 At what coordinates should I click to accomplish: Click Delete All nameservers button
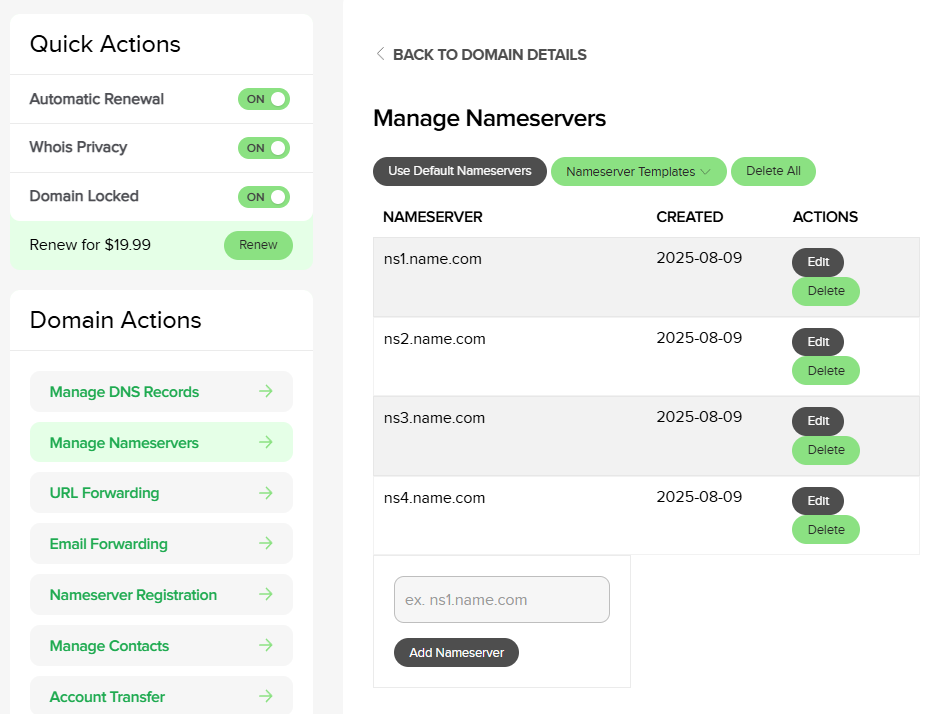[773, 171]
